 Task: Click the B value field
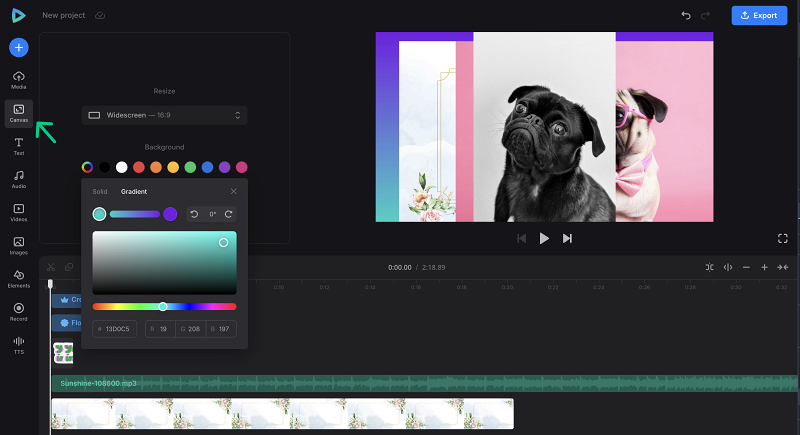221,329
